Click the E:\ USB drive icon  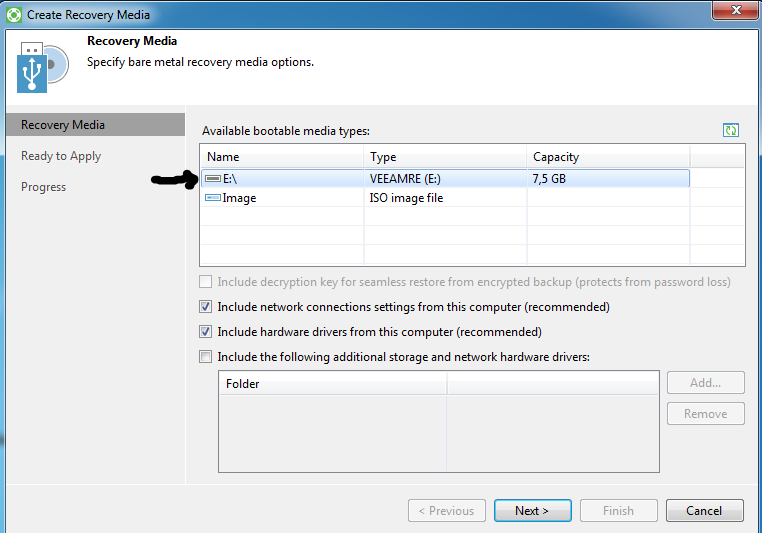[212, 179]
